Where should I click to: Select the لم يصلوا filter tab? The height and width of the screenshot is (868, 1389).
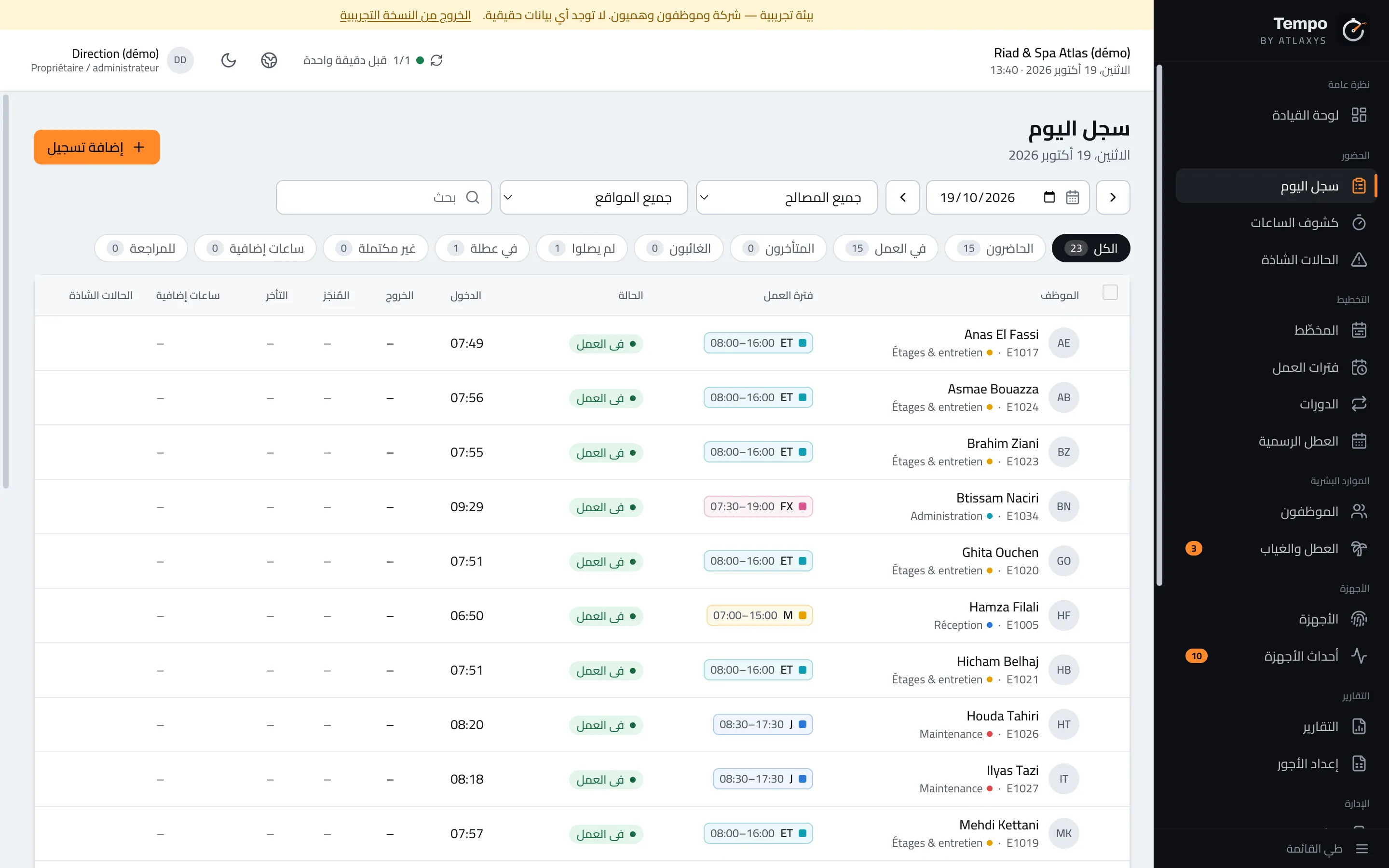(582, 248)
